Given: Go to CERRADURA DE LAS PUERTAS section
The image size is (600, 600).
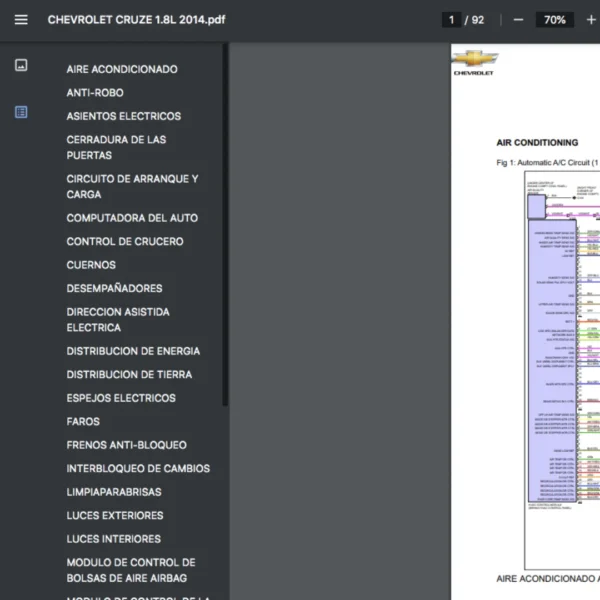Looking at the screenshot, I should coord(116,148).
